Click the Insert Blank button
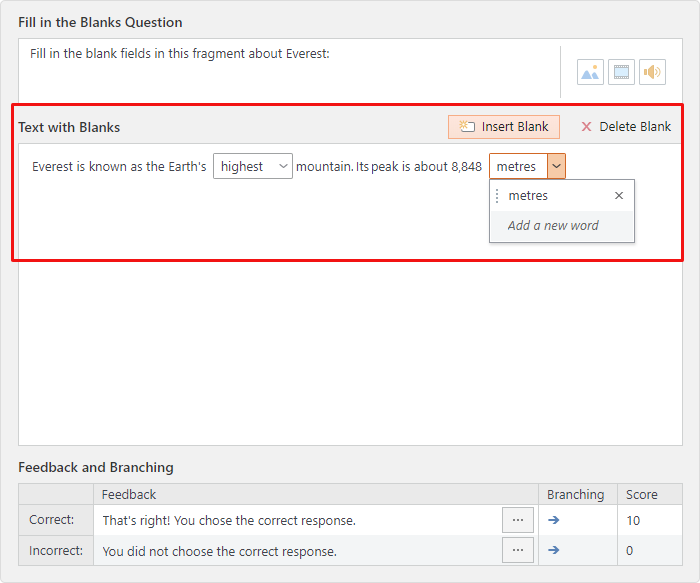 [504, 127]
